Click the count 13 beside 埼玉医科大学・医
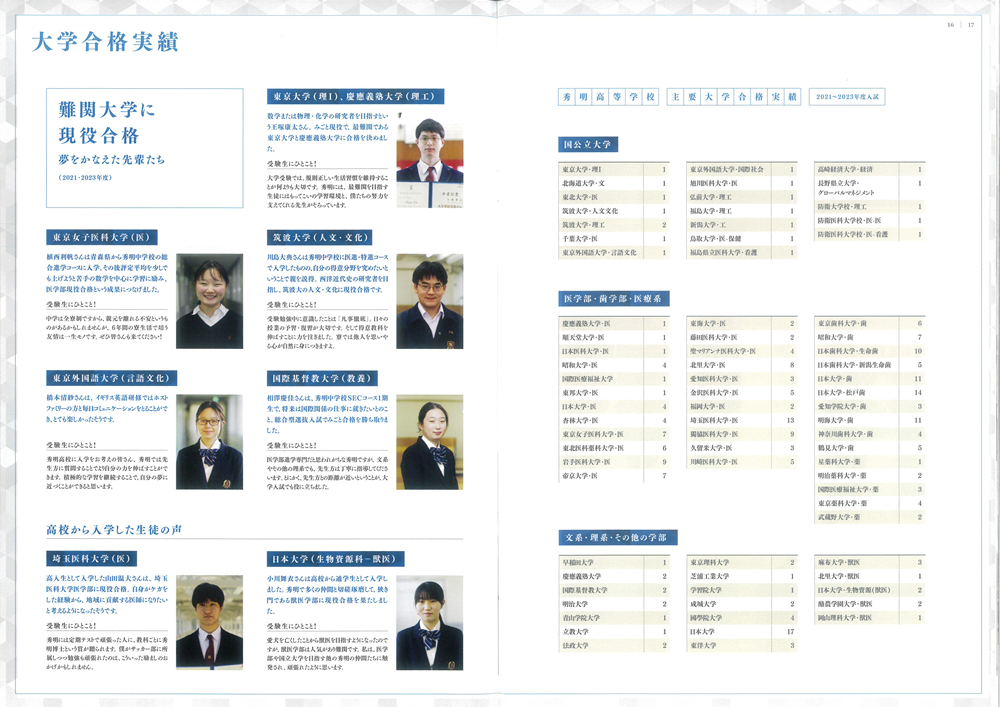1000x707 pixels. (x=790, y=421)
